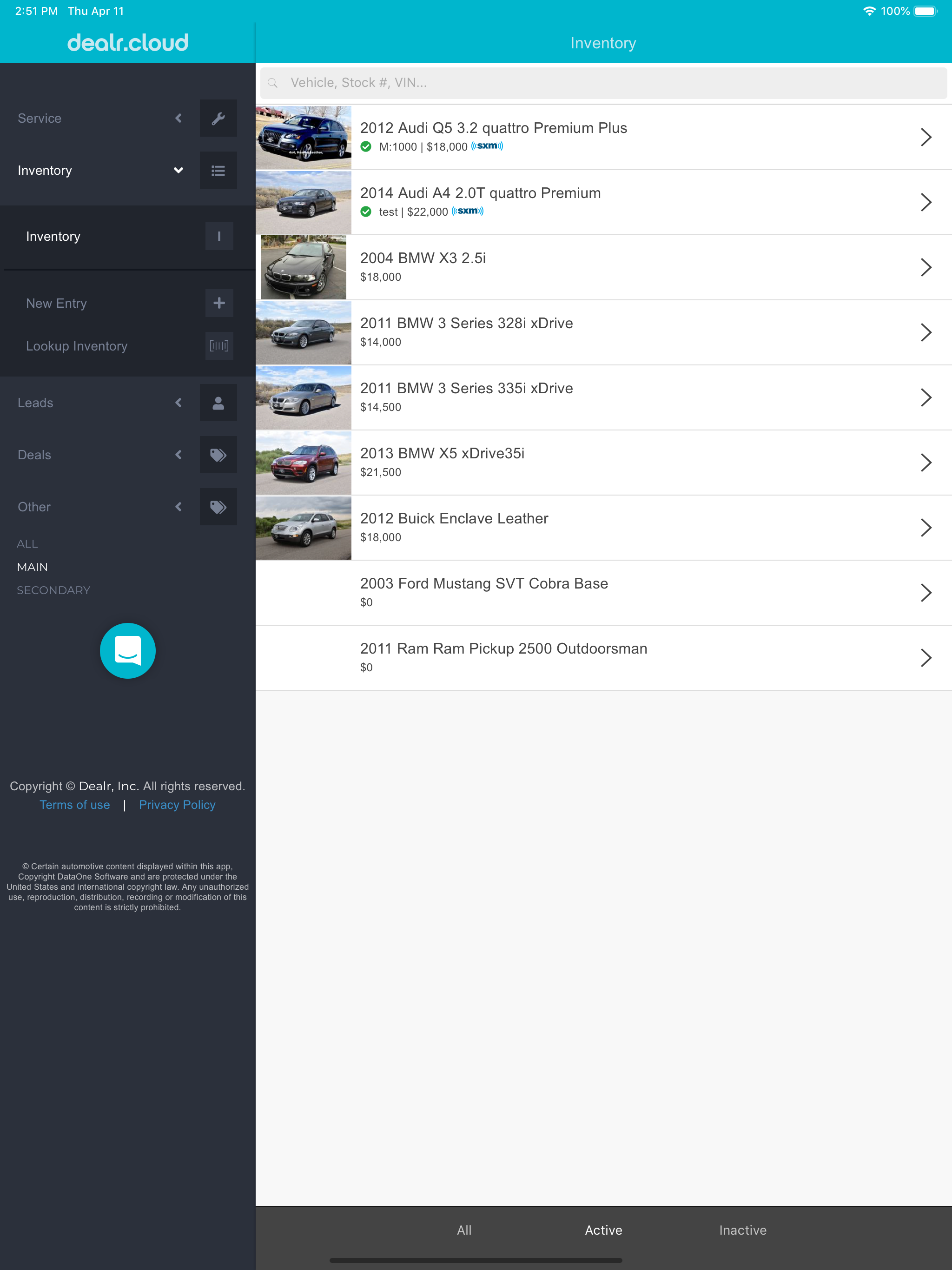Focus the Vehicle, Stock #, VIN search field
The image size is (952, 1270).
603,83
